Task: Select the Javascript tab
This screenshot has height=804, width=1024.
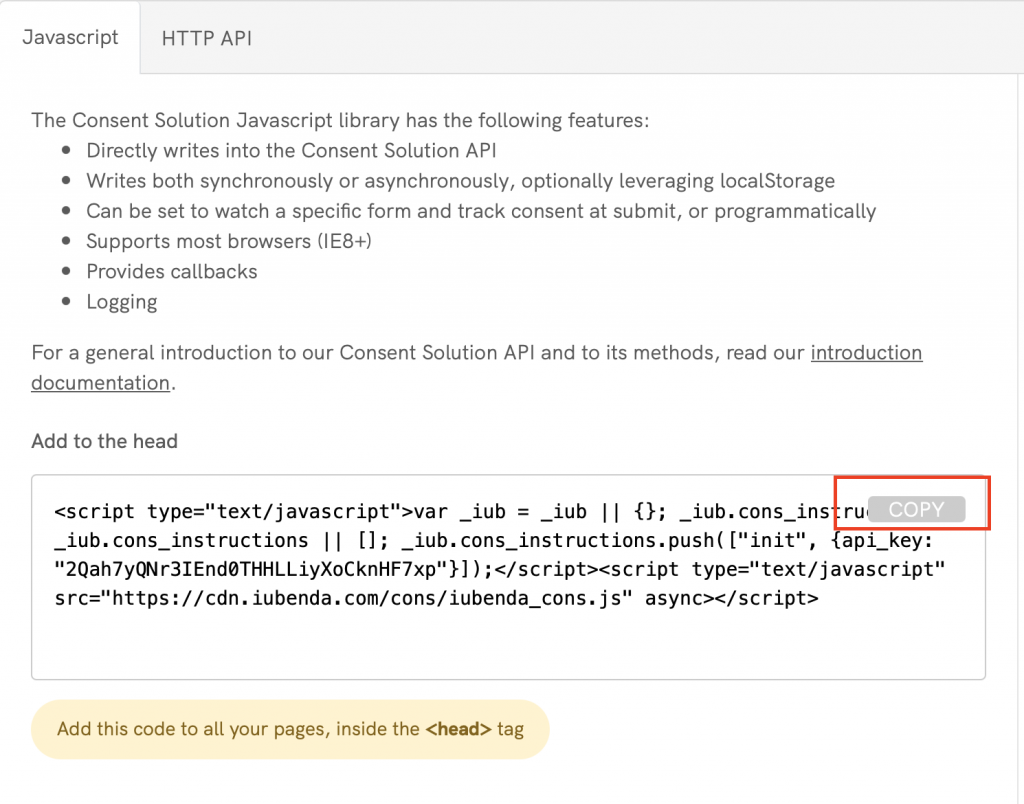Action: [70, 37]
